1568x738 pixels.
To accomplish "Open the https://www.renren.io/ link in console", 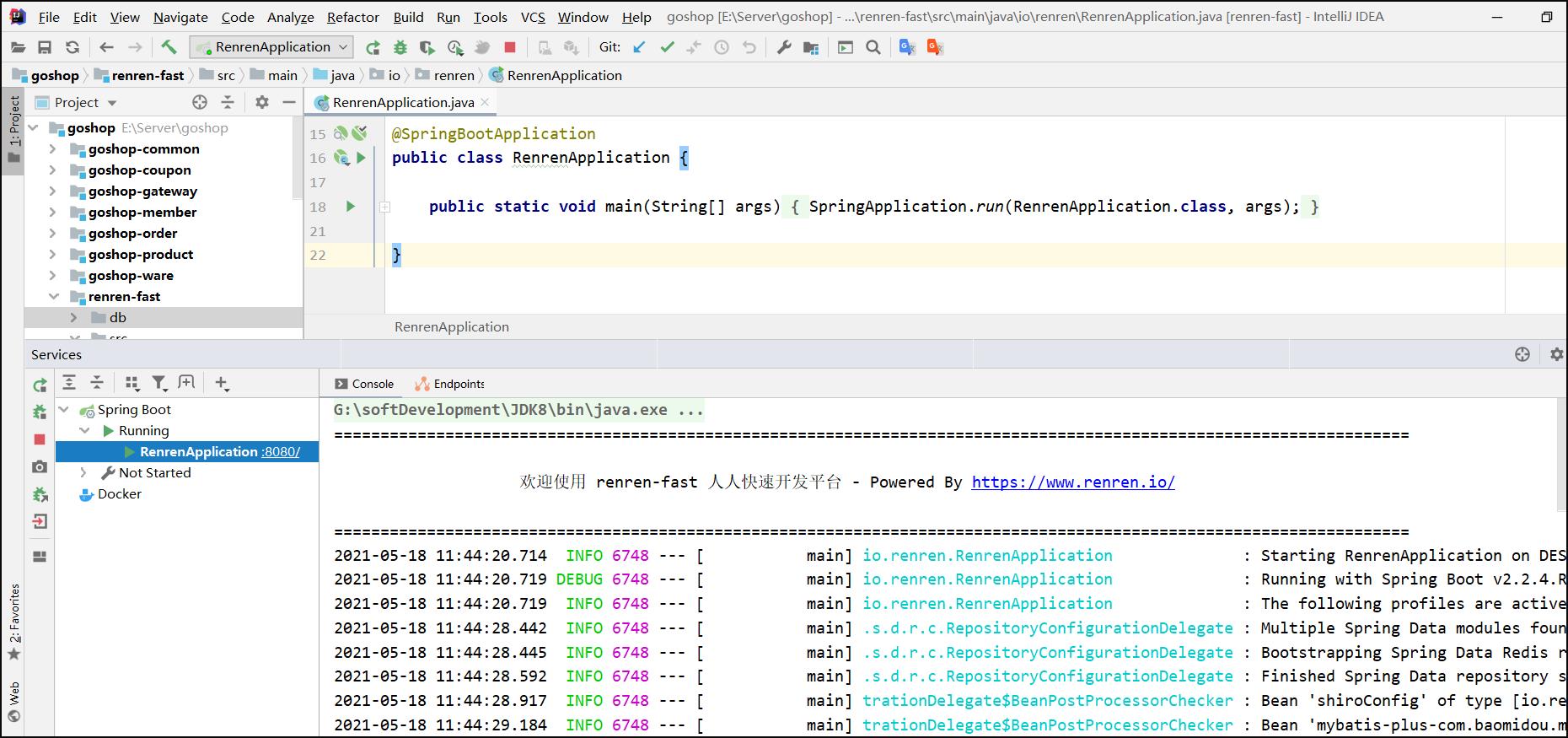I will coord(1073,482).
